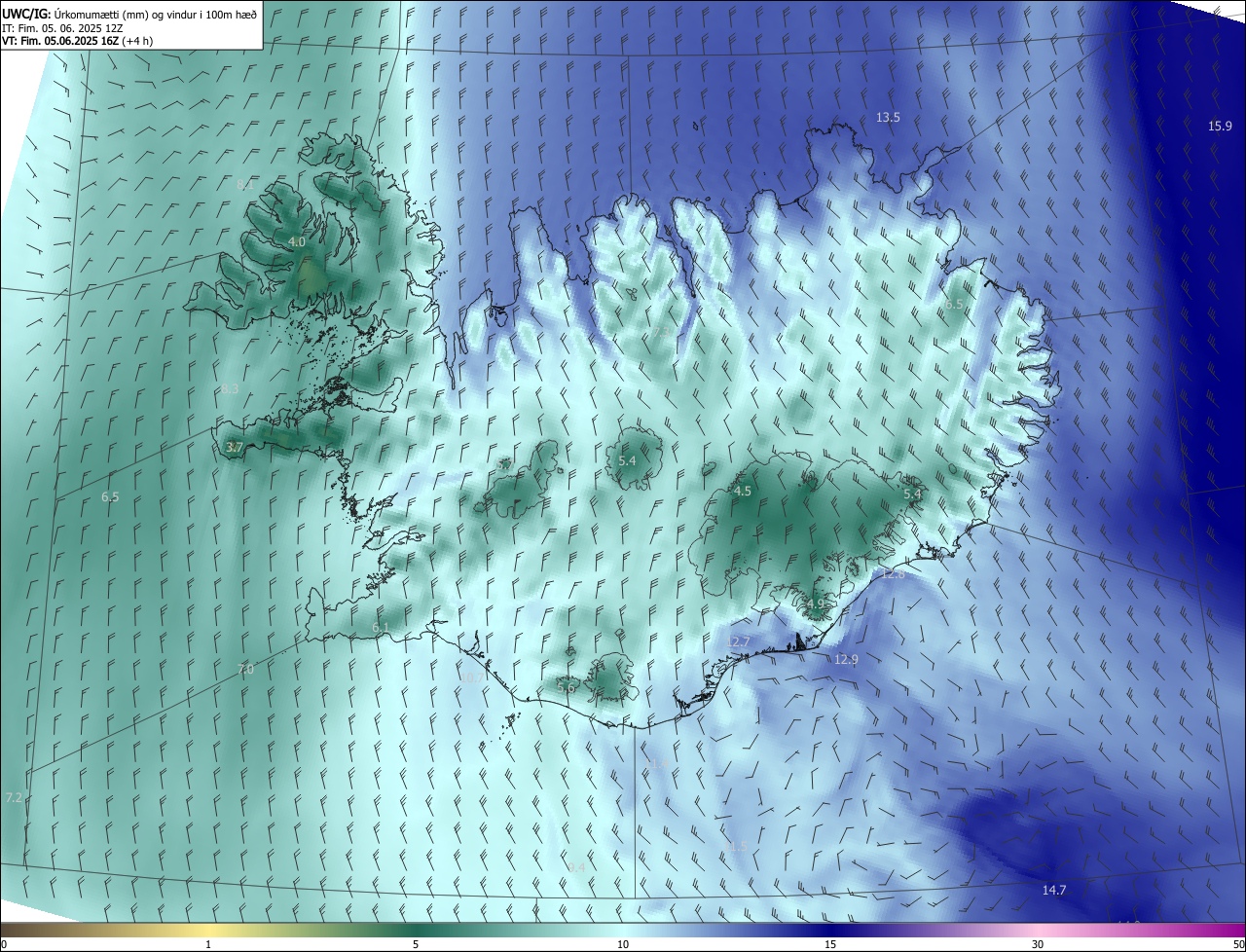This screenshot has height=952, width=1246.
Task: Click the 9.4 value label
Action: coord(576,866)
